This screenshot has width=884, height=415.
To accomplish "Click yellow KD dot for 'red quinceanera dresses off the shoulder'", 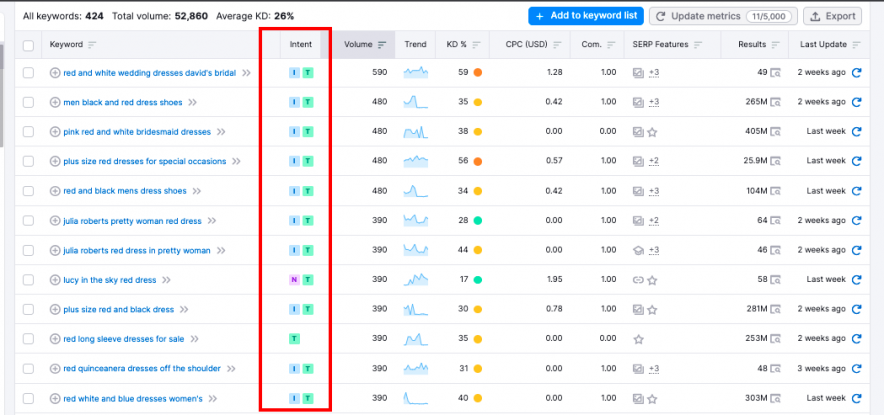I will pos(478,369).
